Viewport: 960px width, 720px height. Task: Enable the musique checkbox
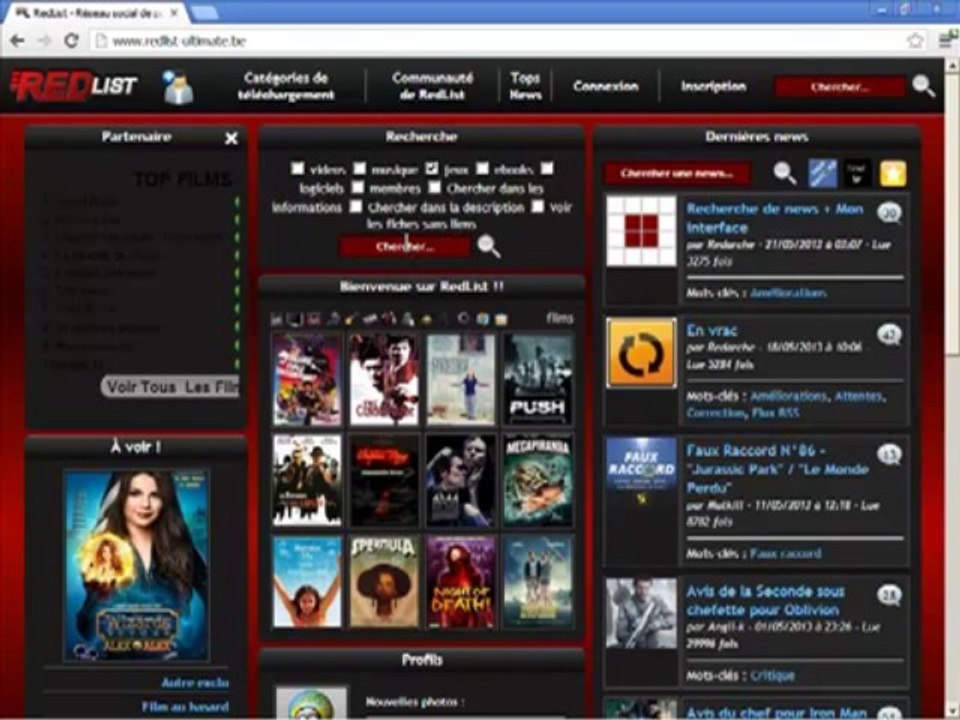coord(360,168)
